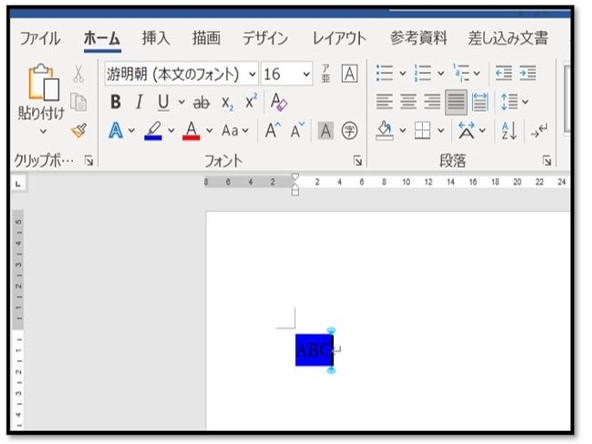The height and width of the screenshot is (444, 592).
Task: Select the ホーム ribbon tab
Action: point(102,39)
